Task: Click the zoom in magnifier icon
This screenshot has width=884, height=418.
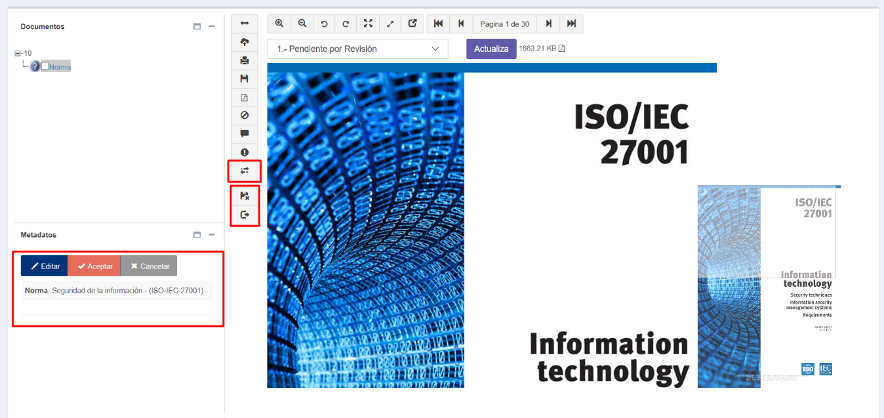Action: [x=279, y=23]
